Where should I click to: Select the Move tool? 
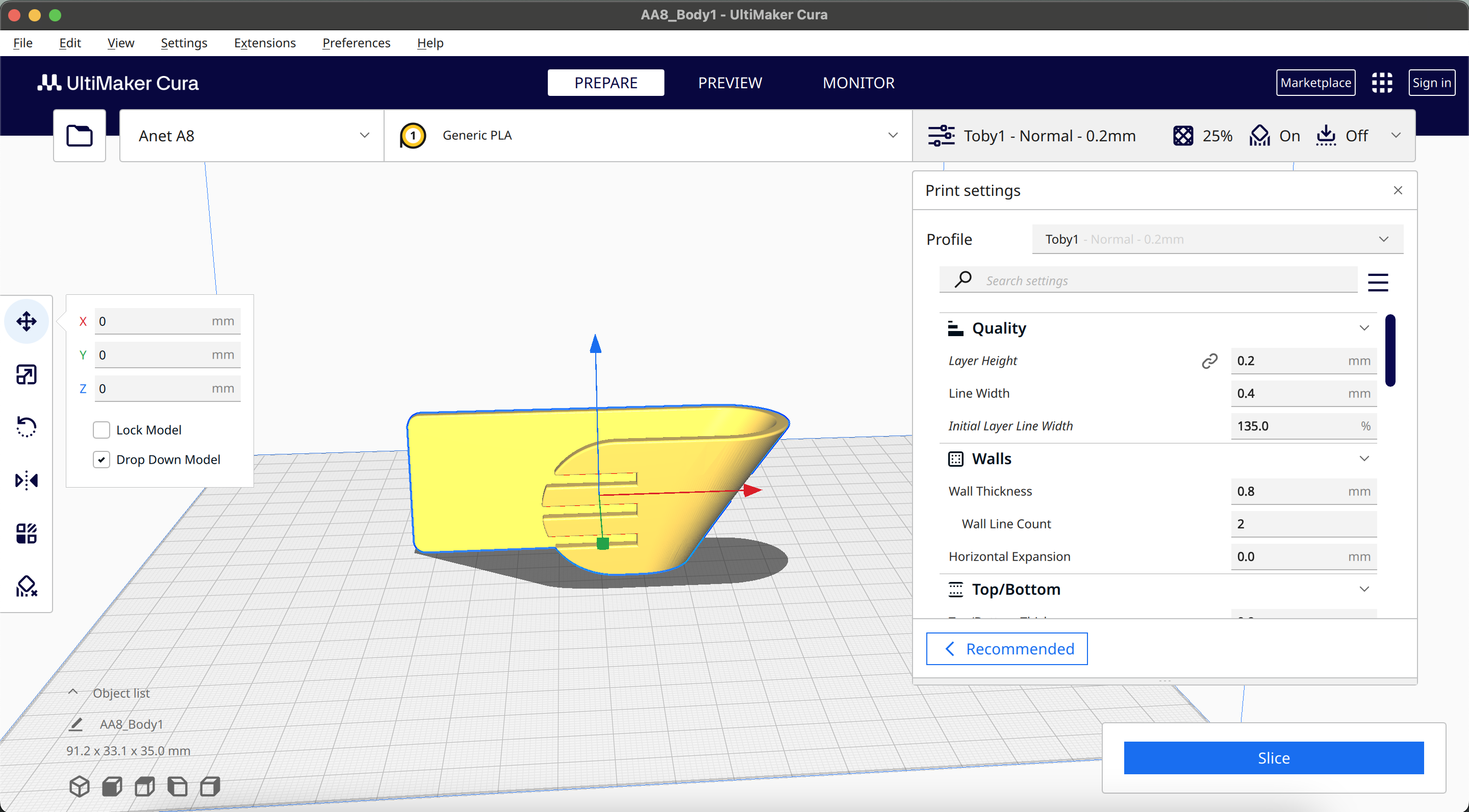pyautogui.click(x=26, y=321)
